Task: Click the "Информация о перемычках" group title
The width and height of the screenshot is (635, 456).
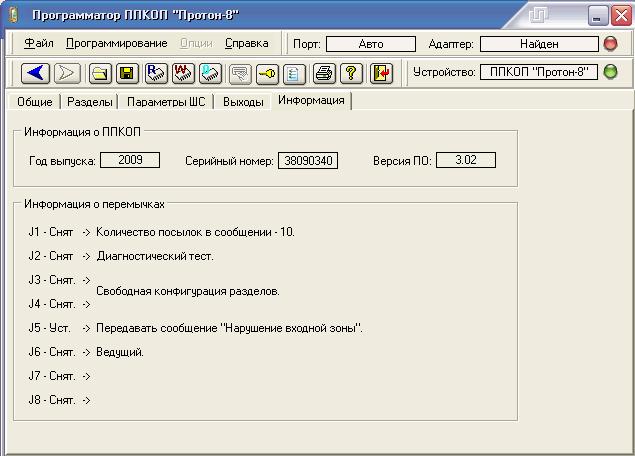Action: pos(94,204)
